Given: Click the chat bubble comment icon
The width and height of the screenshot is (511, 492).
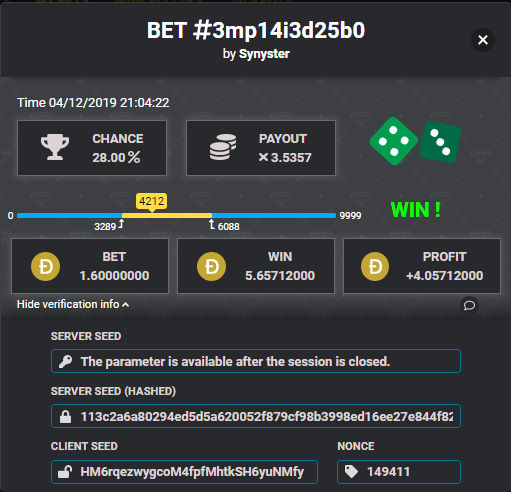Looking at the screenshot, I should [x=469, y=305].
